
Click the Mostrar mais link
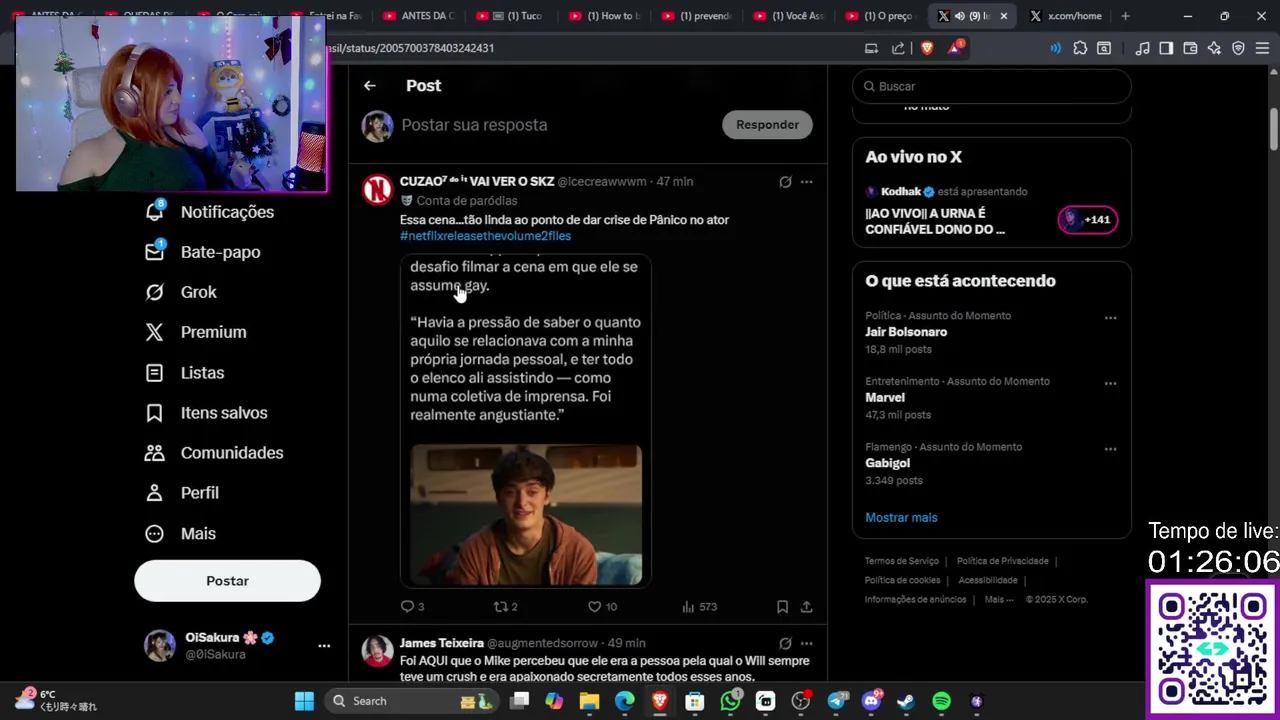[x=901, y=517]
